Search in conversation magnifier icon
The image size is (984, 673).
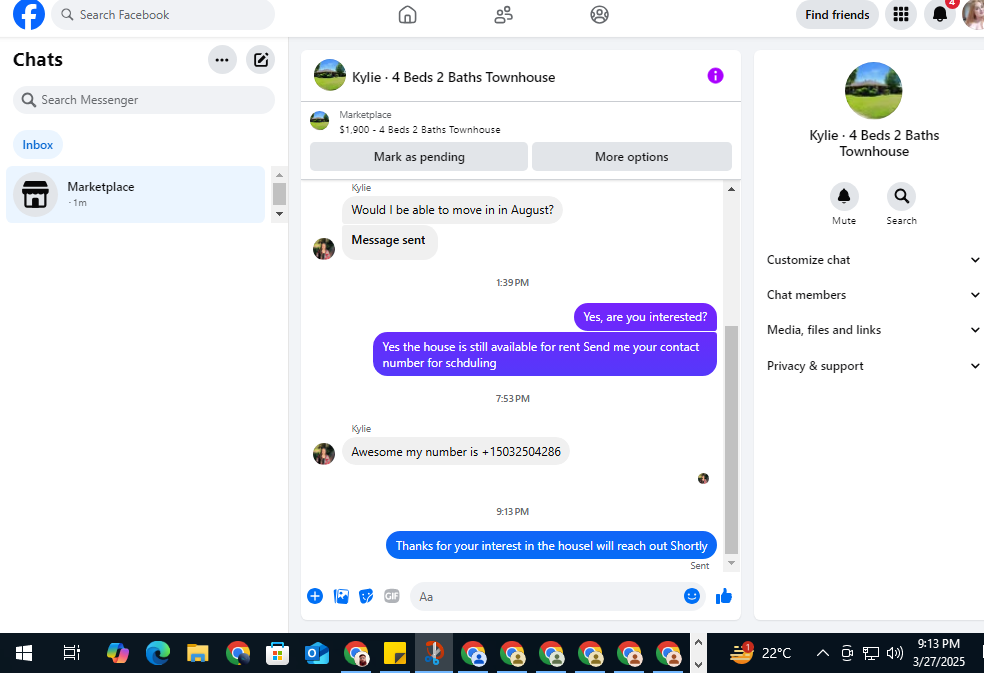pos(901,197)
